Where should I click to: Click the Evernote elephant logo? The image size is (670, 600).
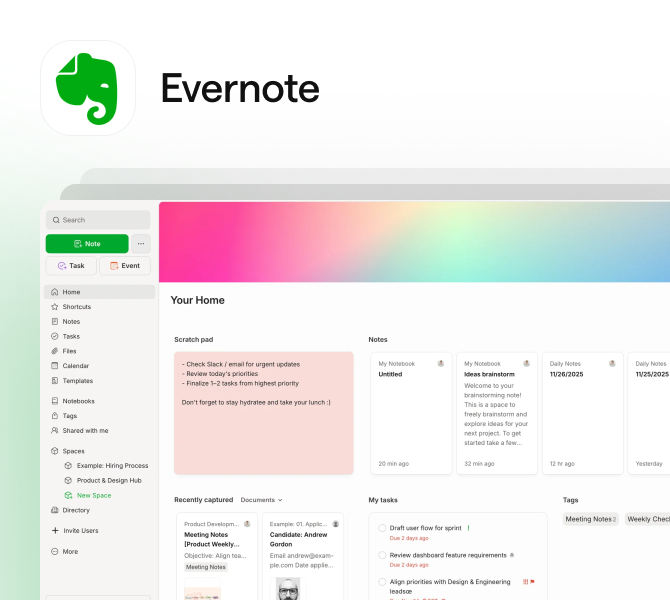(x=88, y=88)
